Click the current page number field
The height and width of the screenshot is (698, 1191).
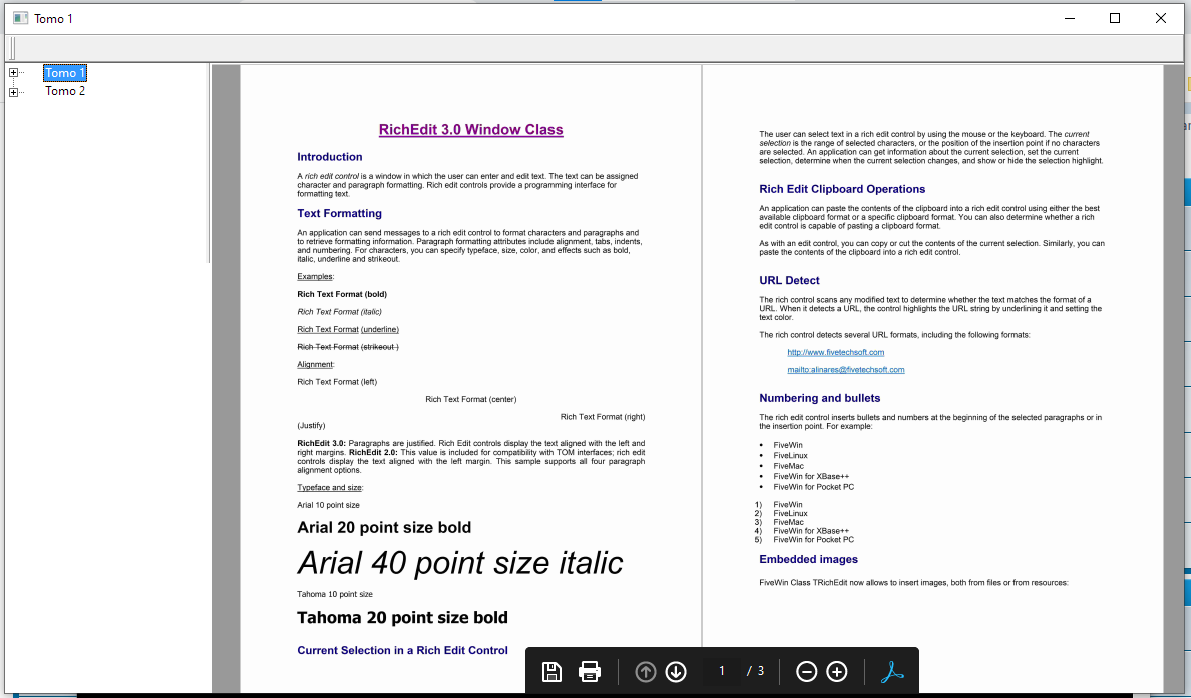[x=722, y=671]
